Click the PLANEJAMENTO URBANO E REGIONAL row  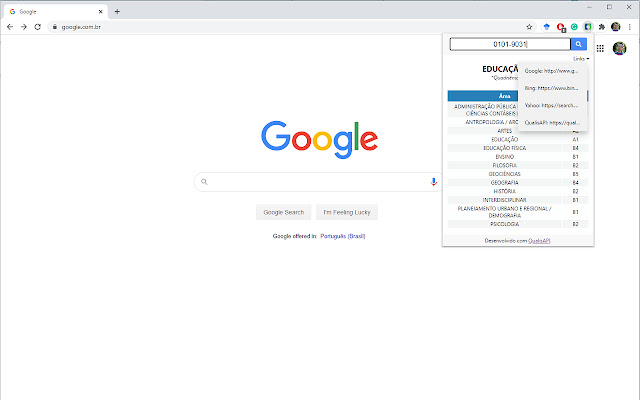(x=518, y=212)
